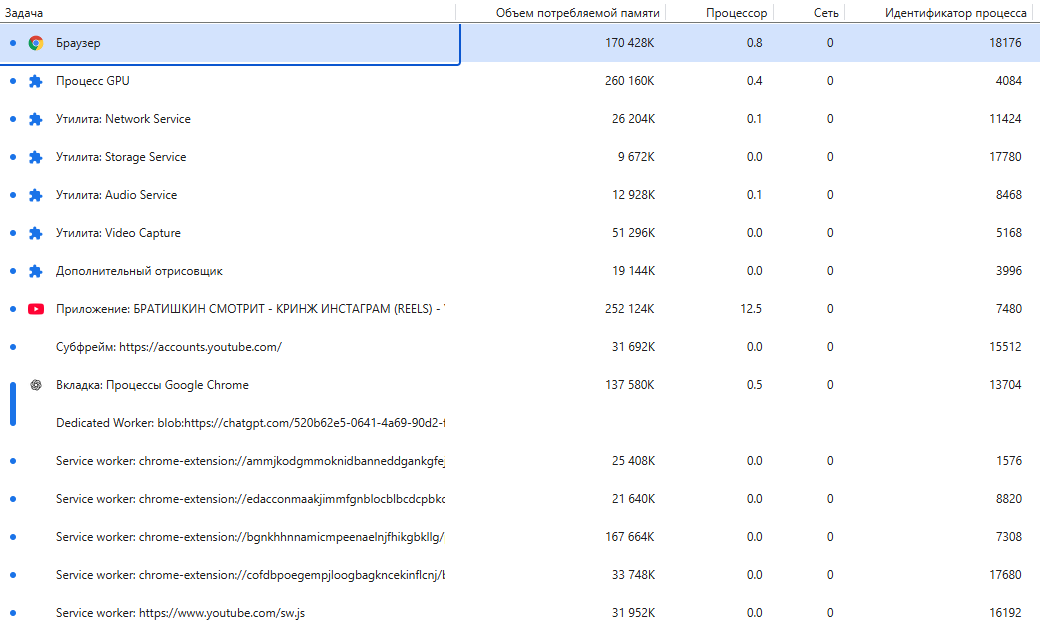Click process ID 4084
Viewport: 1040px width, 636px height.
pyautogui.click(x=1009, y=81)
